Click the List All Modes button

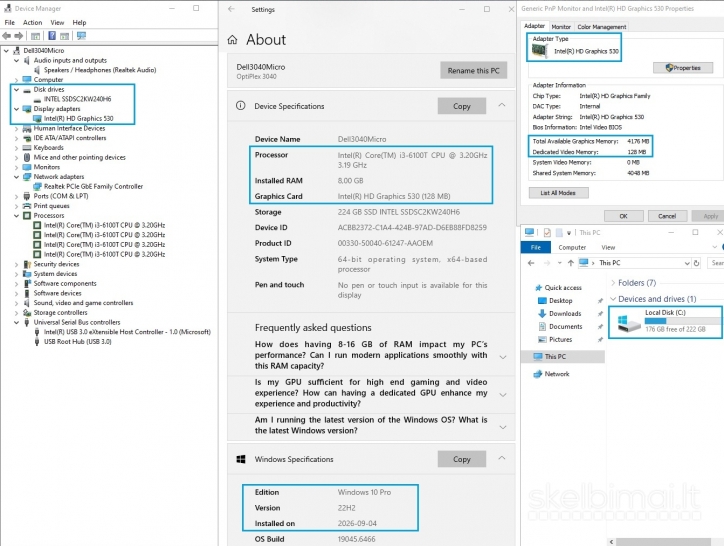point(558,193)
